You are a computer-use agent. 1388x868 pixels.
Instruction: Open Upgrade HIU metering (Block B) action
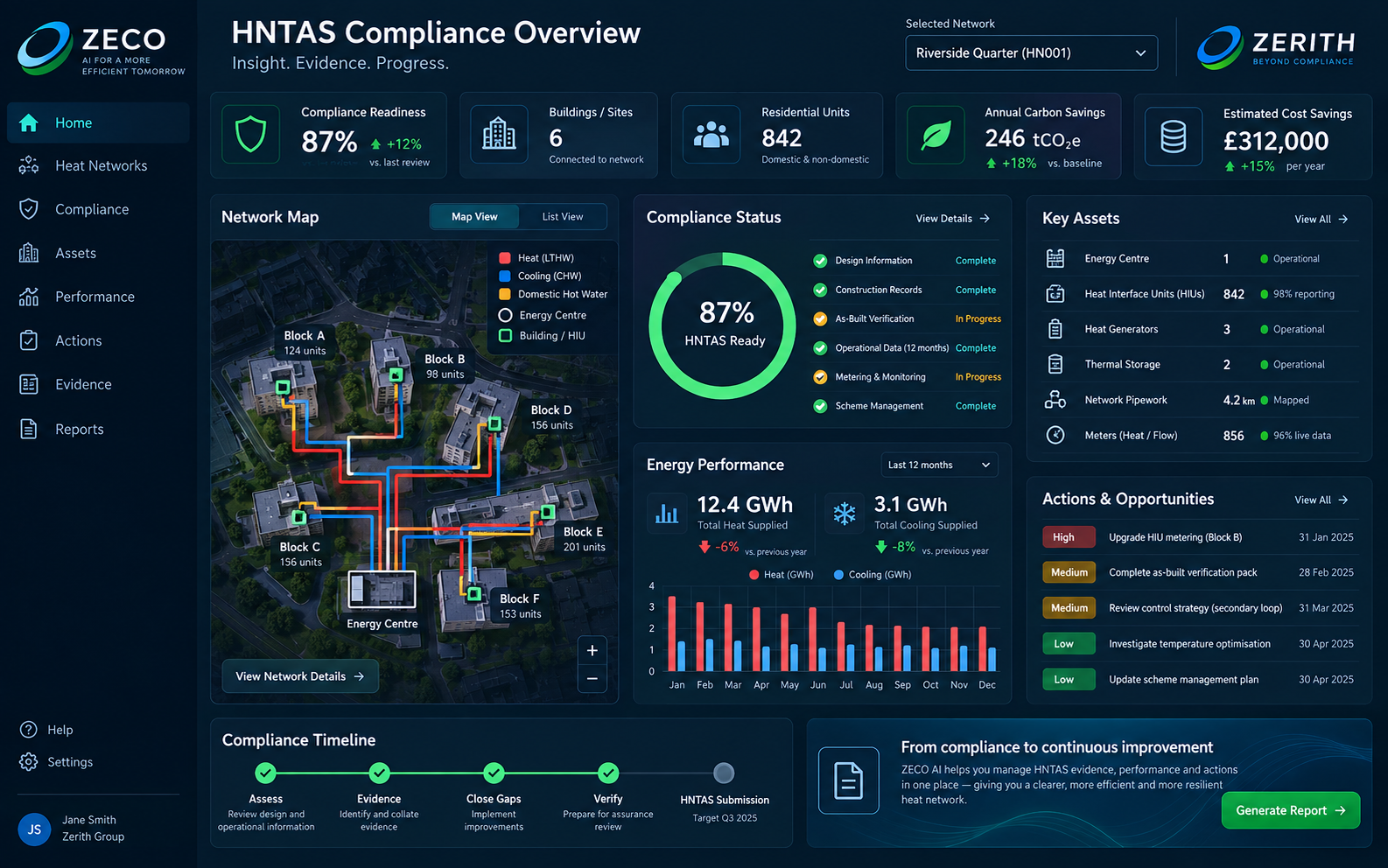click(1198, 537)
